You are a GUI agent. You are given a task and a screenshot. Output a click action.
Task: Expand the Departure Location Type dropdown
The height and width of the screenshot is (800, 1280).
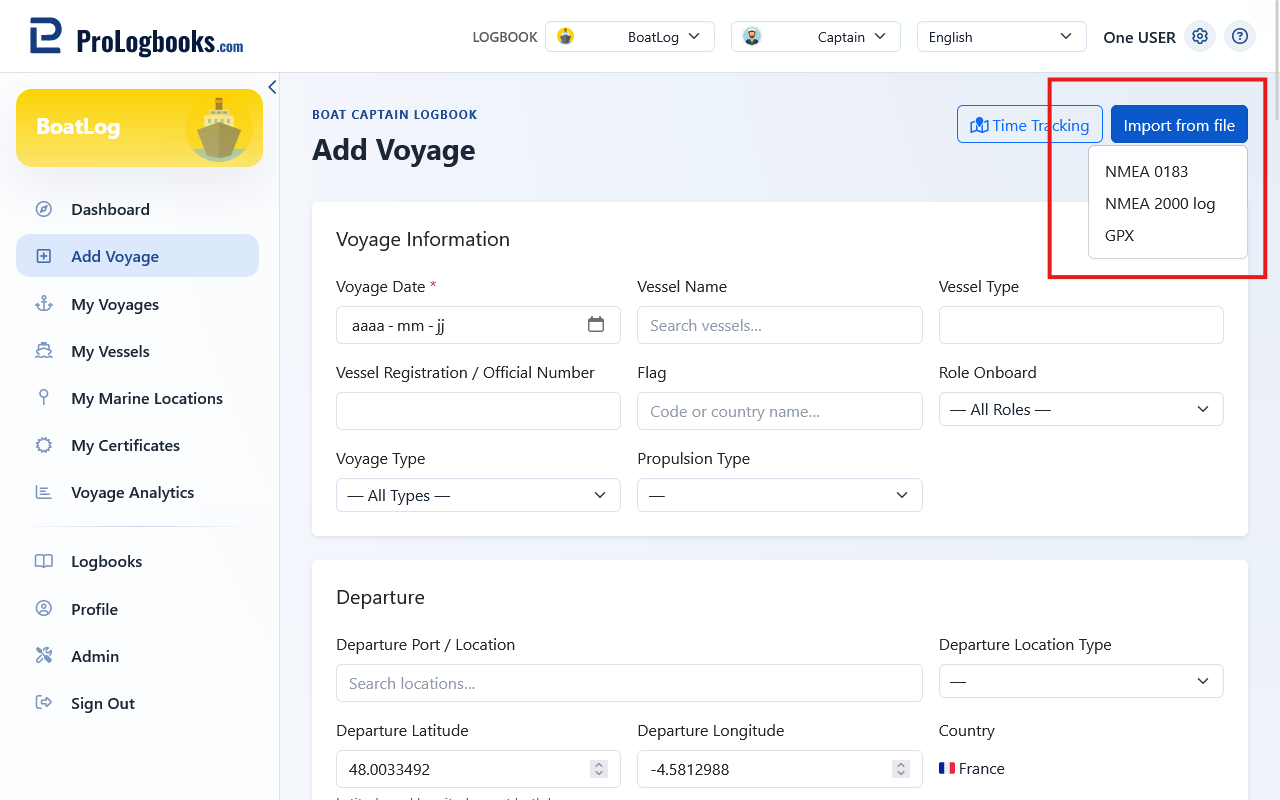pyautogui.click(x=1081, y=681)
